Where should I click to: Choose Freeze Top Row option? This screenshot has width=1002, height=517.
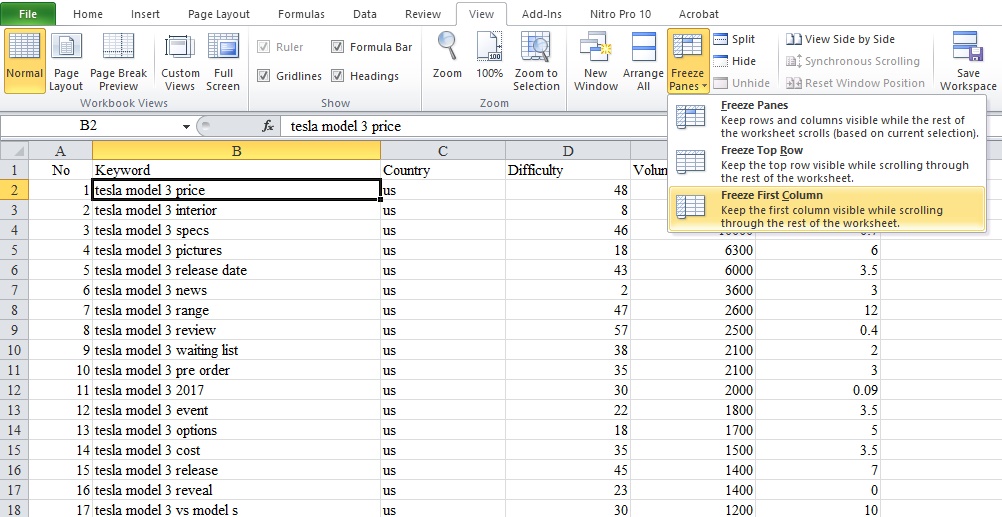pos(827,164)
